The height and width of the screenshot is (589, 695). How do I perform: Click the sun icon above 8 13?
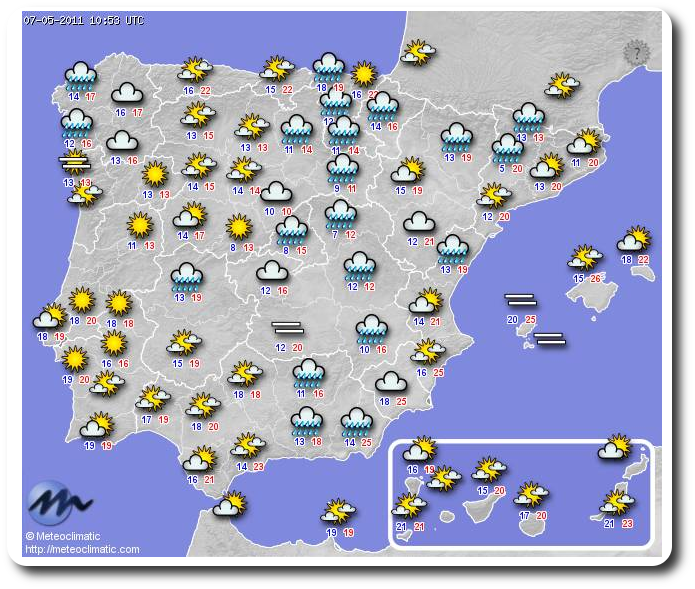click(239, 227)
